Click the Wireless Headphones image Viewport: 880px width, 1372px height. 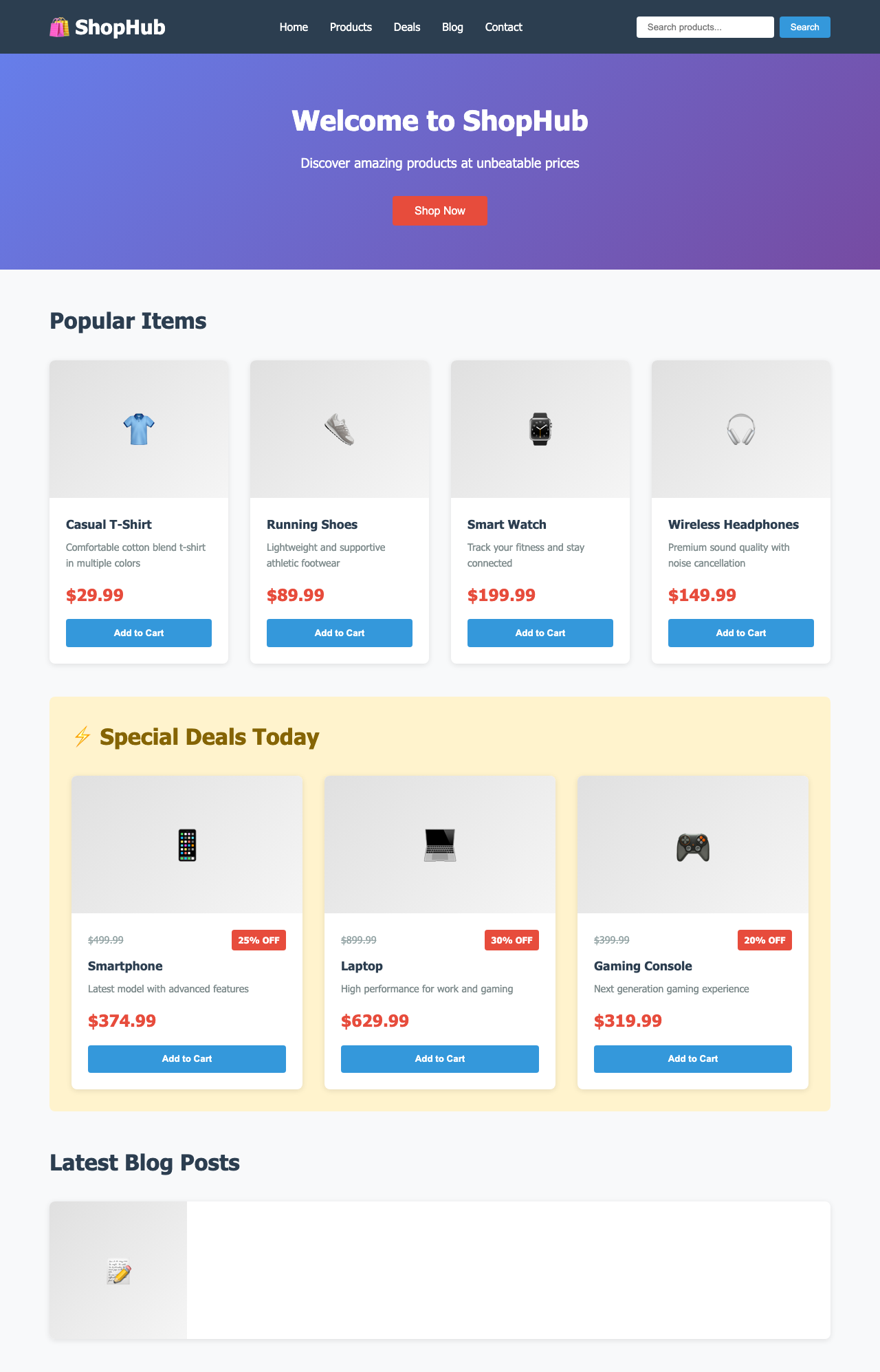pos(741,428)
